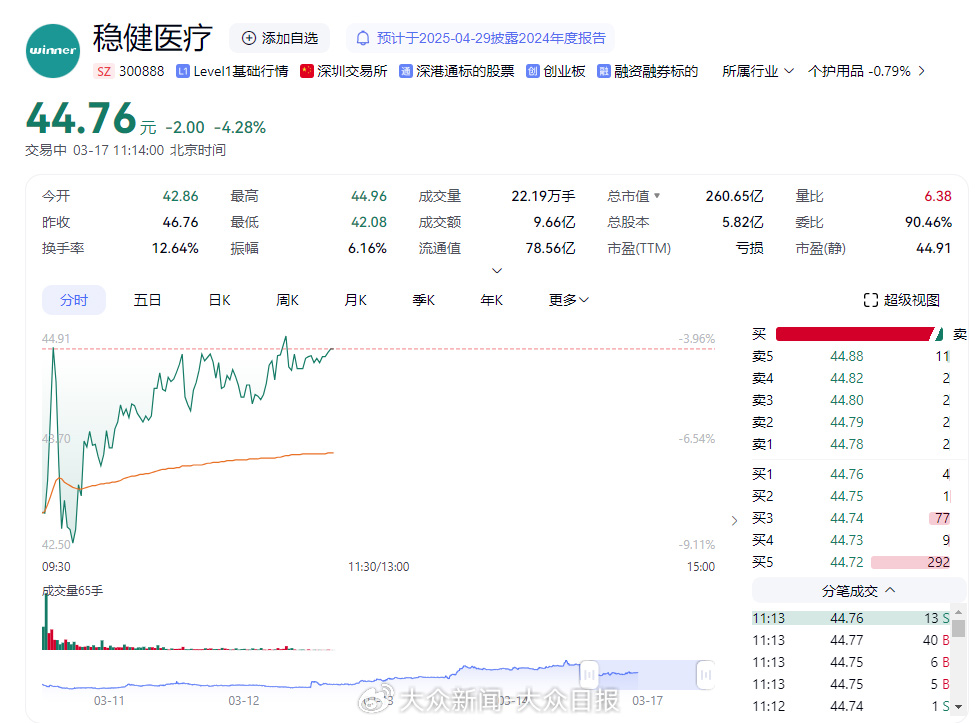This screenshot has height=723, width=980.
Task: Select the 分时 chart tab
Action: 74,300
